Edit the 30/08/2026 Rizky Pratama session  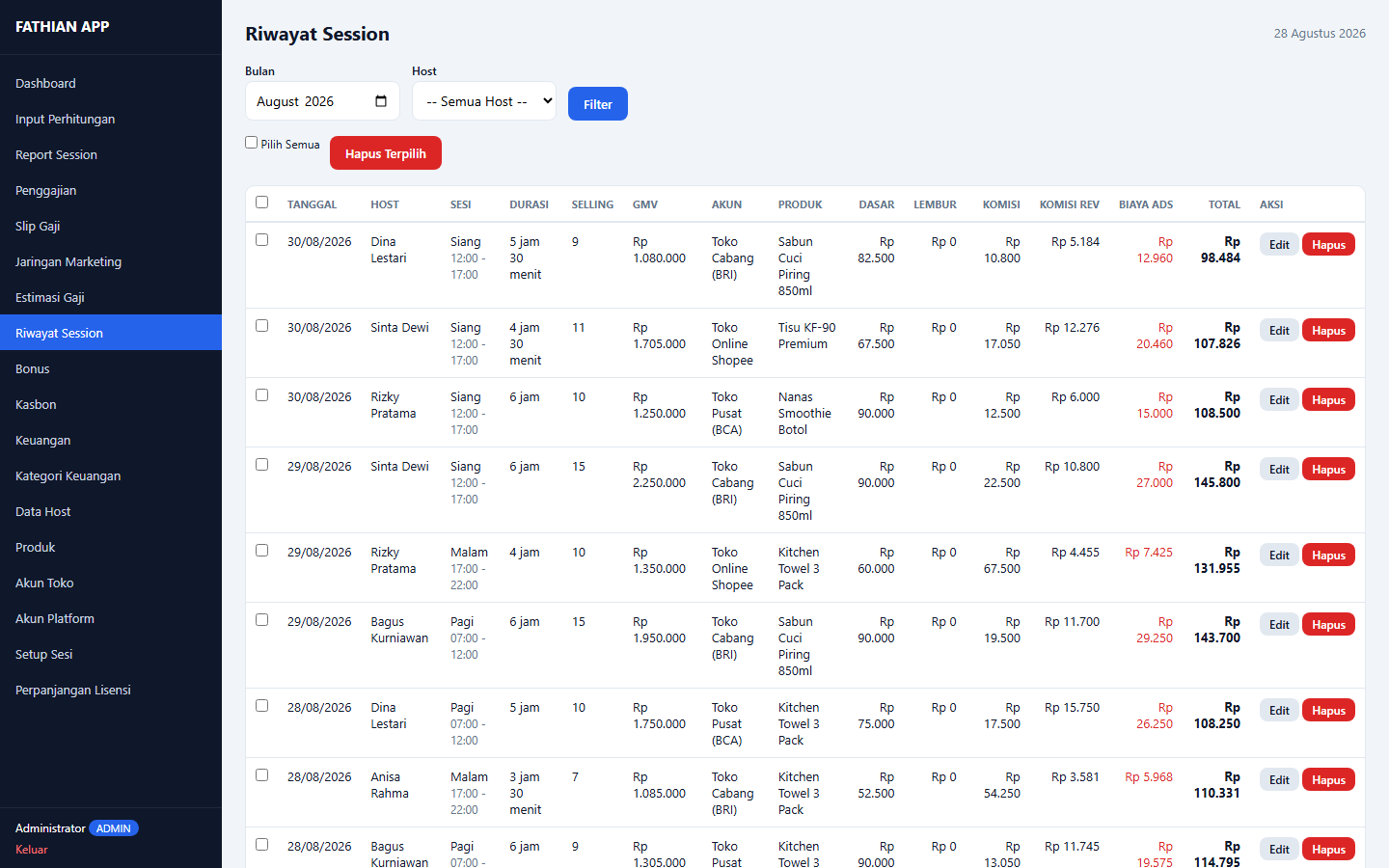click(1279, 400)
